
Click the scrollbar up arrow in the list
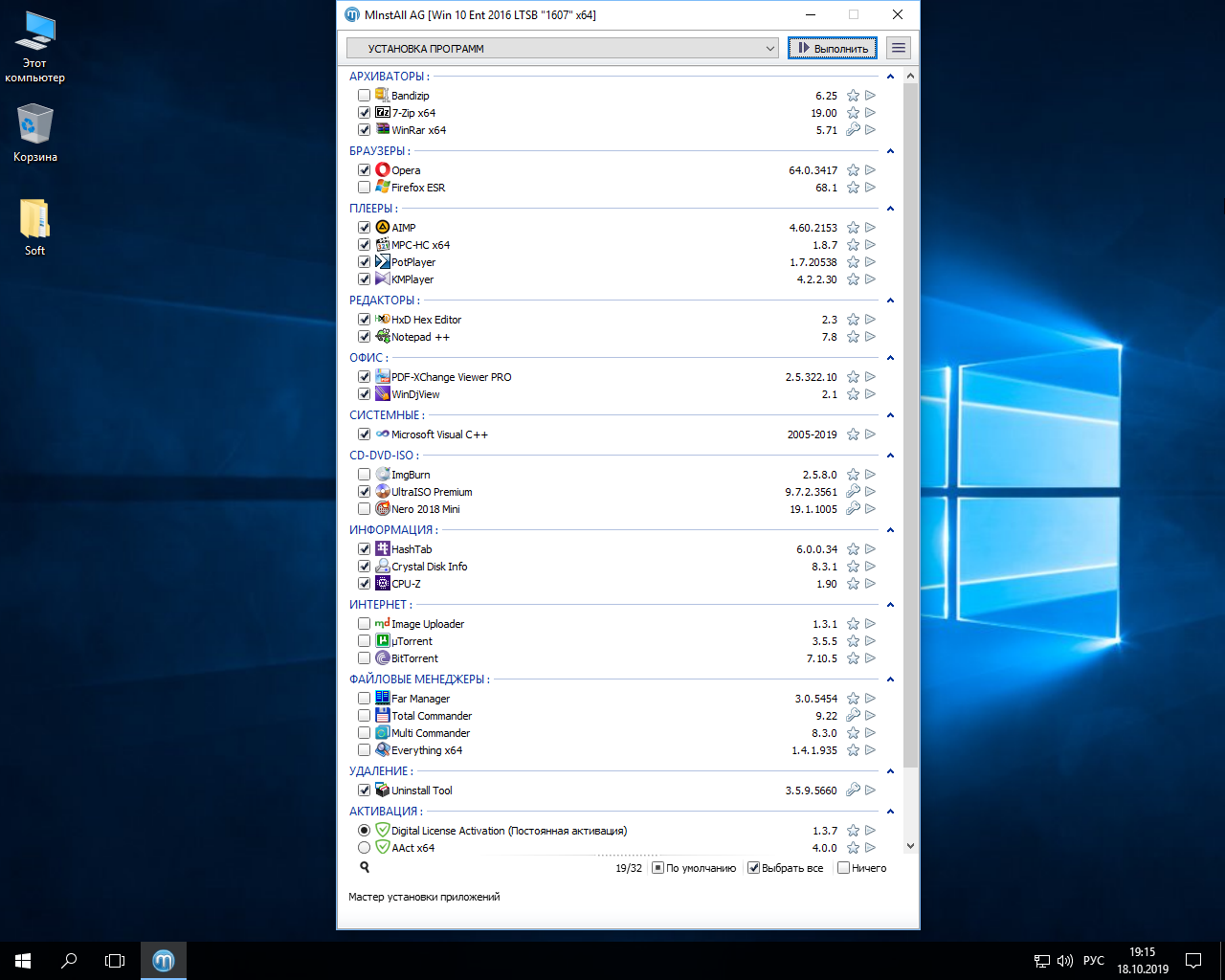[910, 76]
